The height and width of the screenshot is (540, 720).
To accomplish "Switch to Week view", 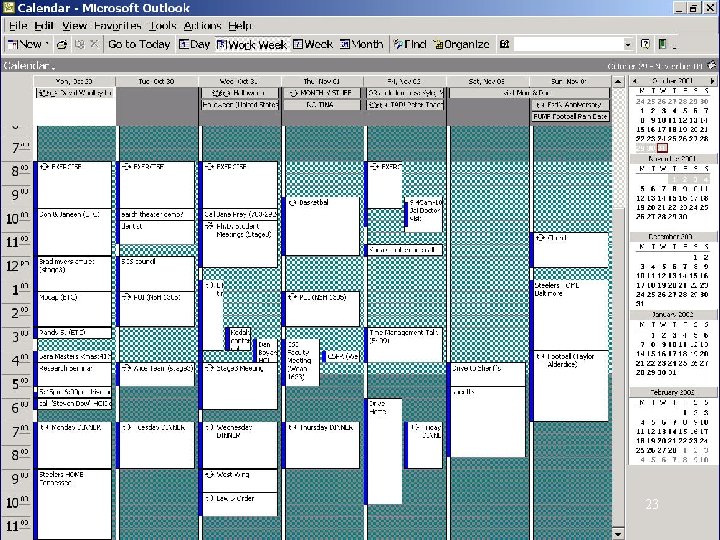I will tap(313, 45).
